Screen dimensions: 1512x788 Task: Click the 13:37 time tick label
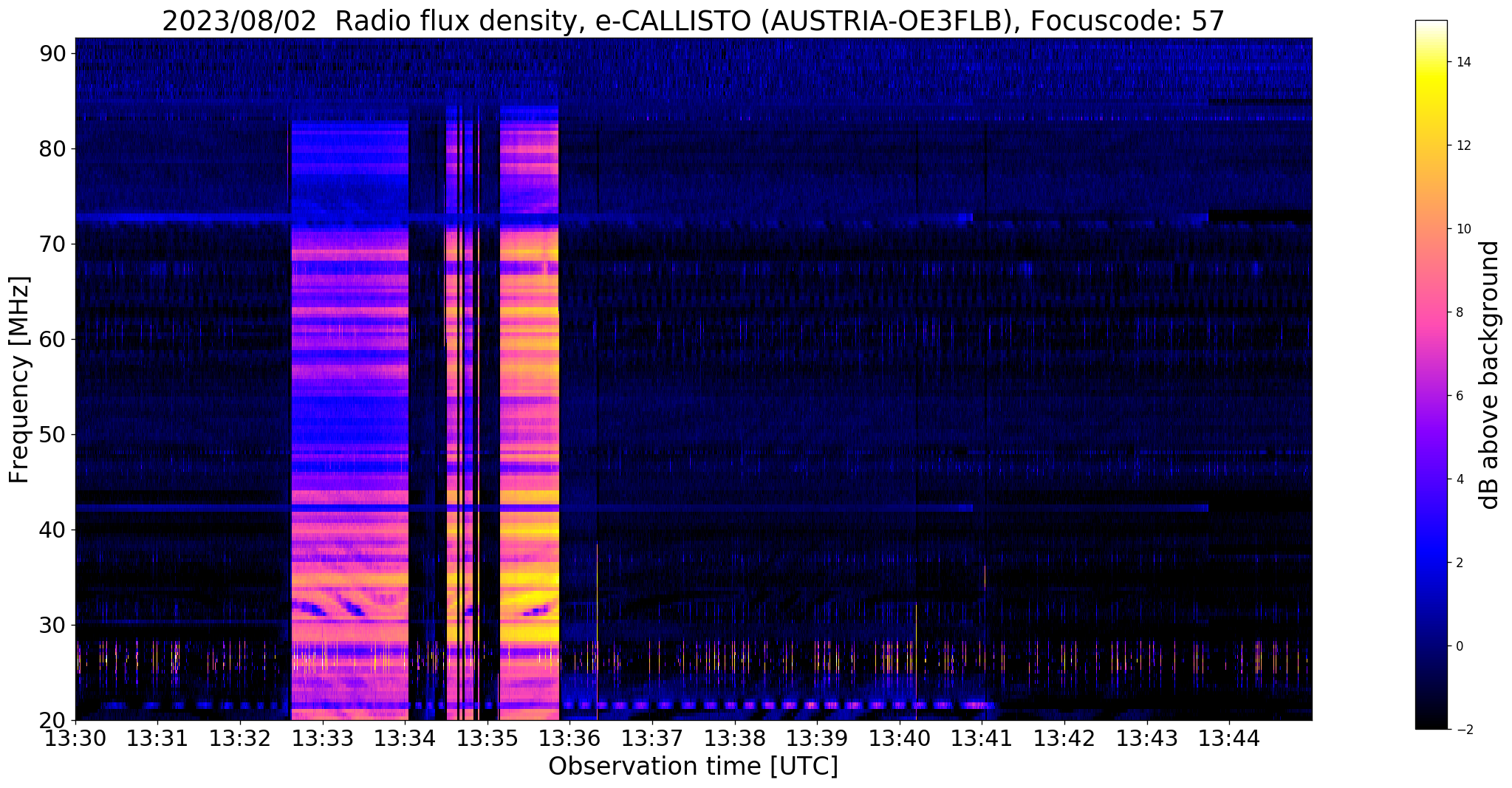[x=652, y=739]
